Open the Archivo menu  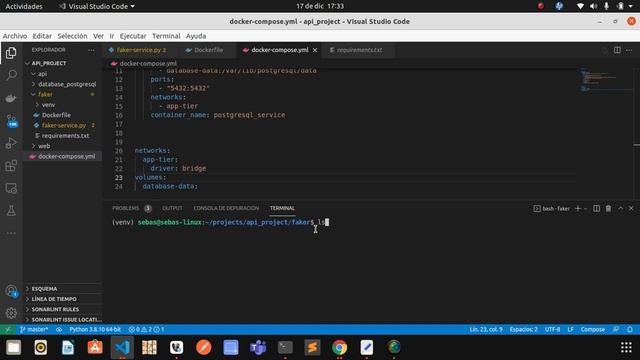tap(15, 36)
